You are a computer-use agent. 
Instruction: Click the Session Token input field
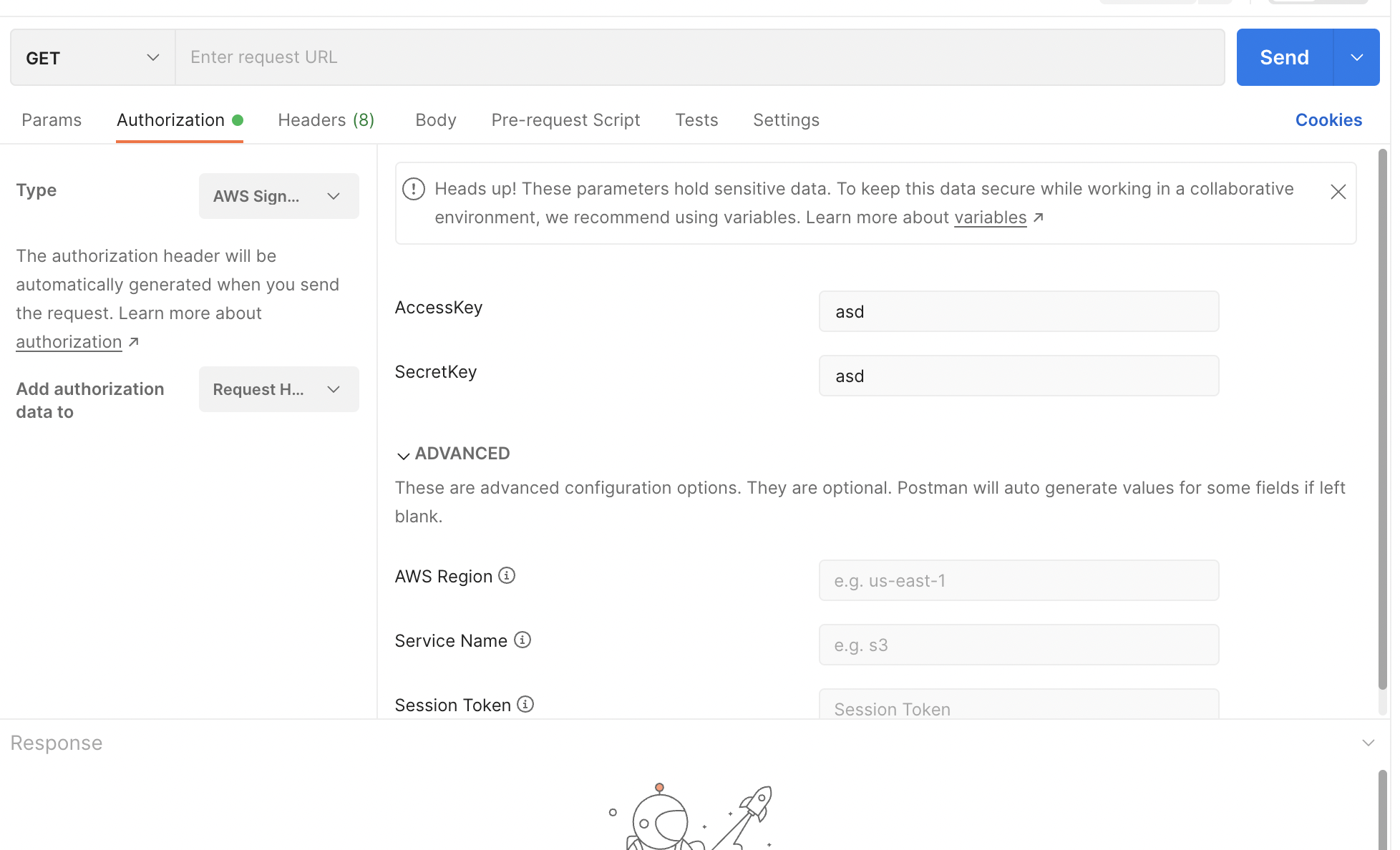coord(1019,705)
